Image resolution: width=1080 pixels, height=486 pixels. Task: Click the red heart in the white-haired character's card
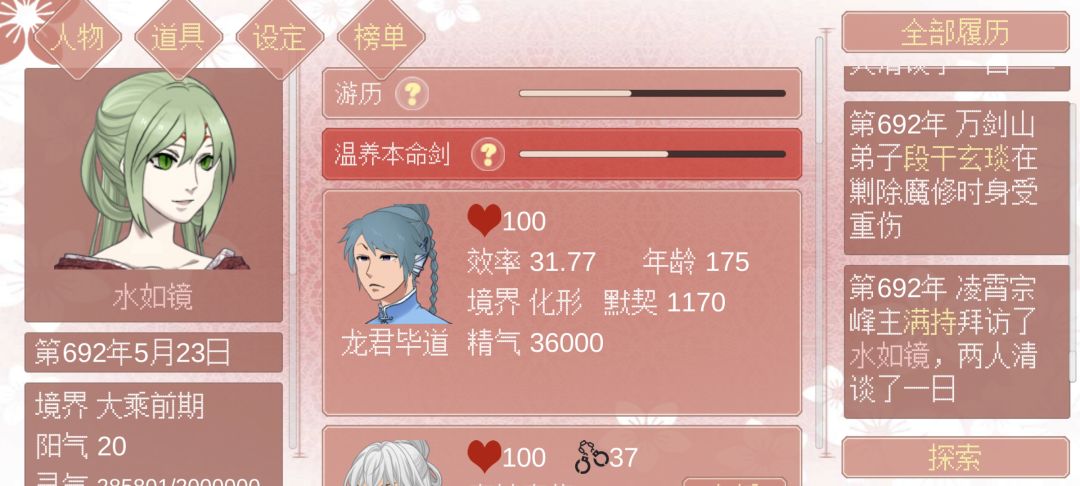(484, 456)
